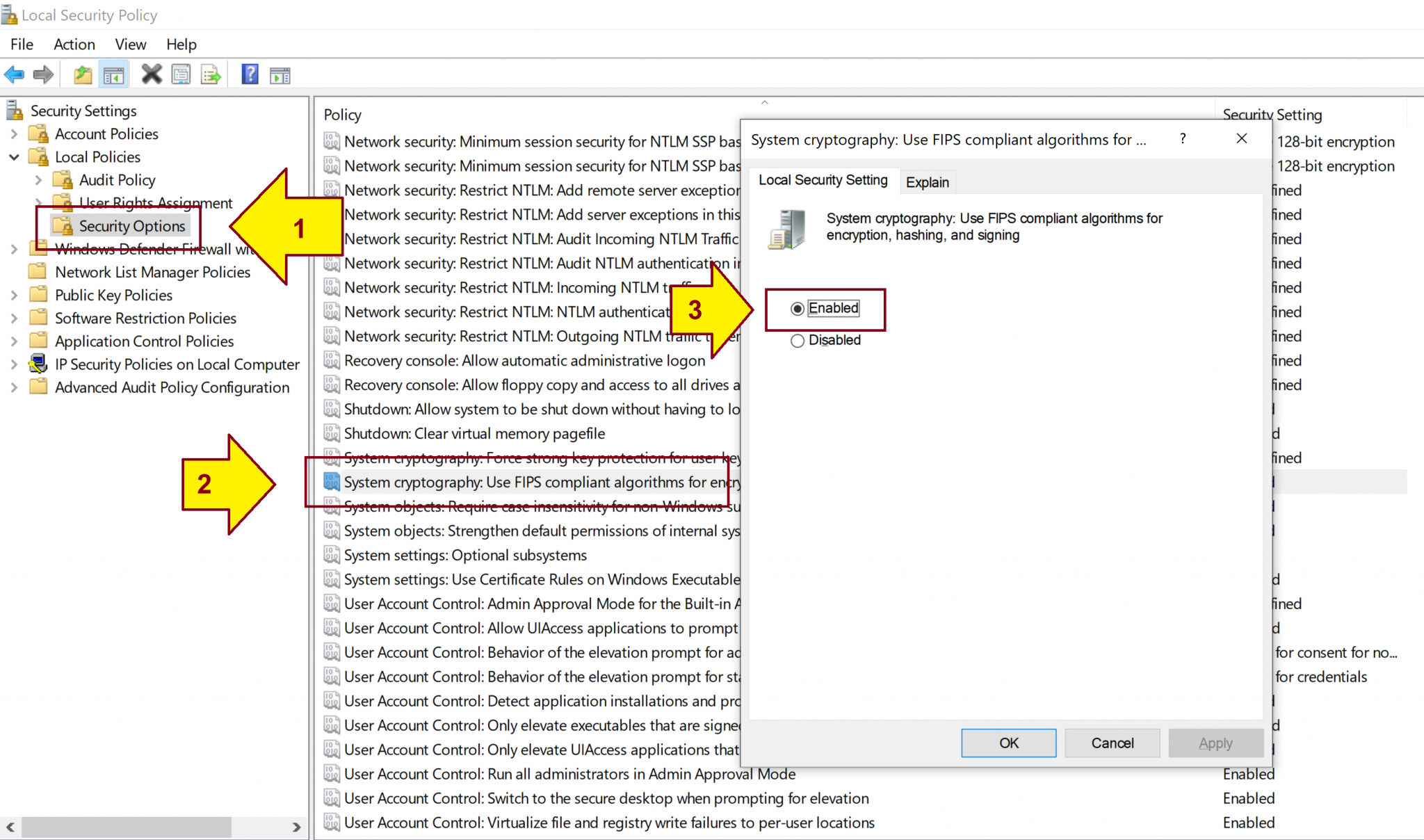Collapse the Local Policies tree node
Screen dimensions: 1424x840
coord(15,156)
